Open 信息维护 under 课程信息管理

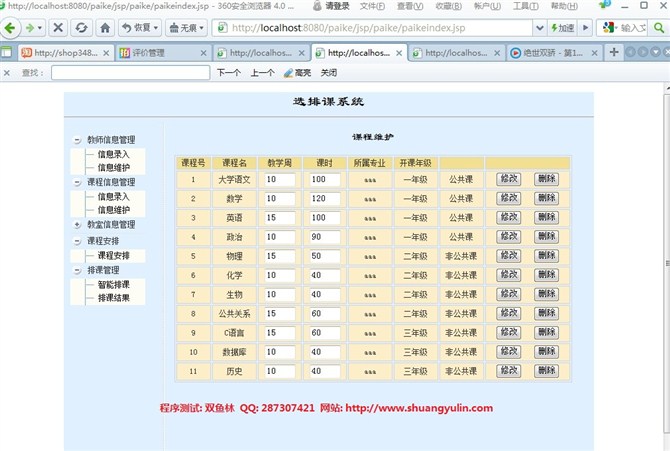(113, 210)
